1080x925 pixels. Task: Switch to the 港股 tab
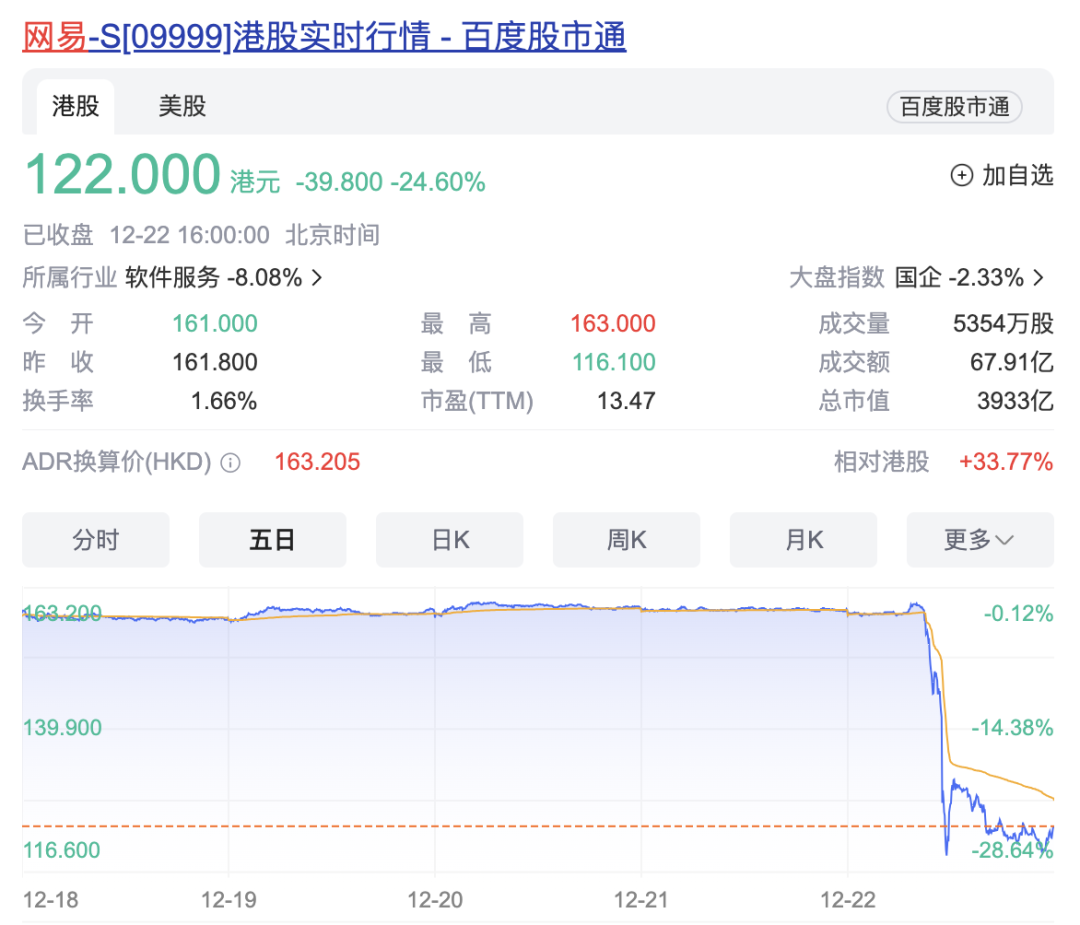[x=76, y=106]
